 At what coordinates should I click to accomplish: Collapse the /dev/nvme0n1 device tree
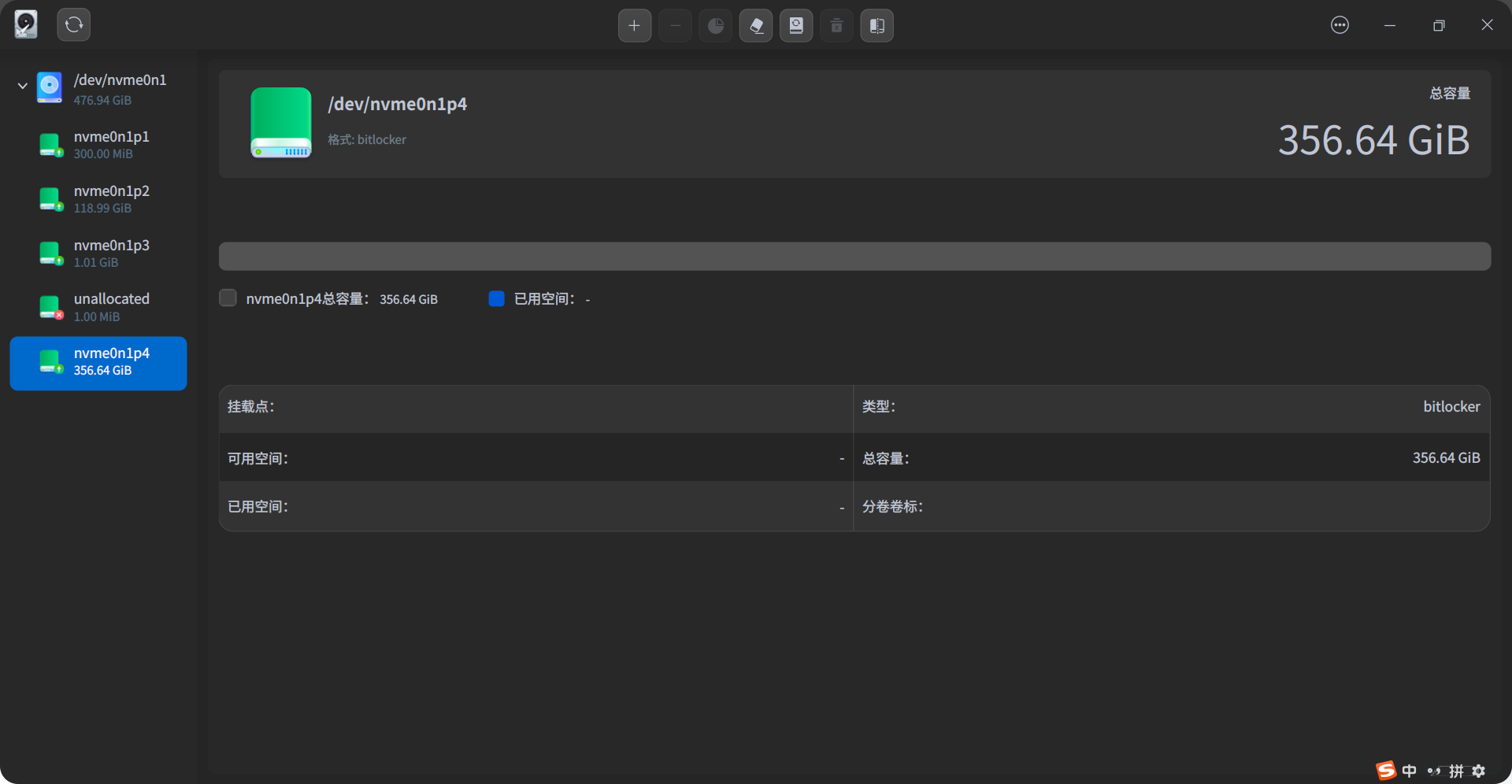22,86
